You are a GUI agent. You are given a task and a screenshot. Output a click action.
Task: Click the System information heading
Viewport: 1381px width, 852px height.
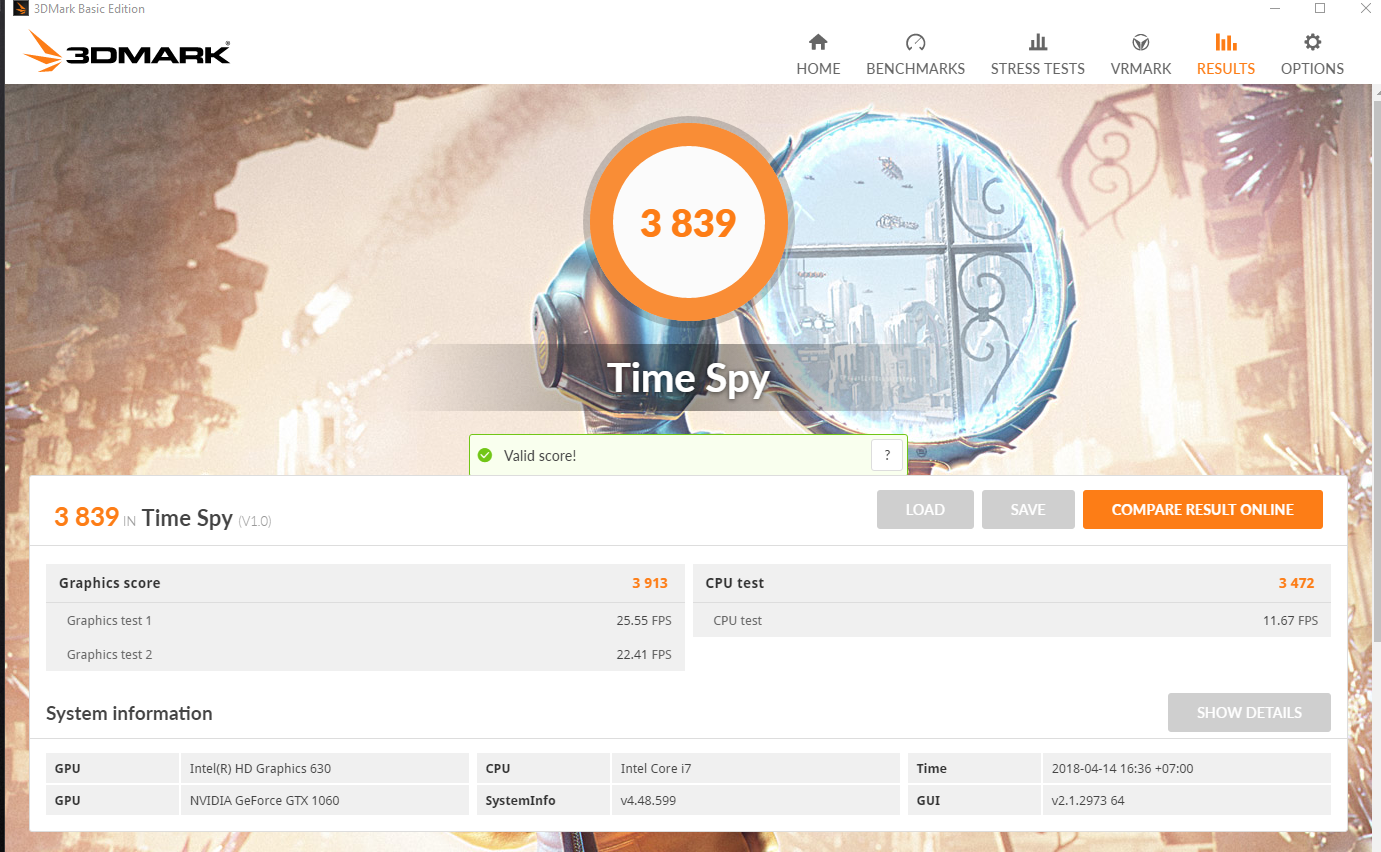(129, 713)
